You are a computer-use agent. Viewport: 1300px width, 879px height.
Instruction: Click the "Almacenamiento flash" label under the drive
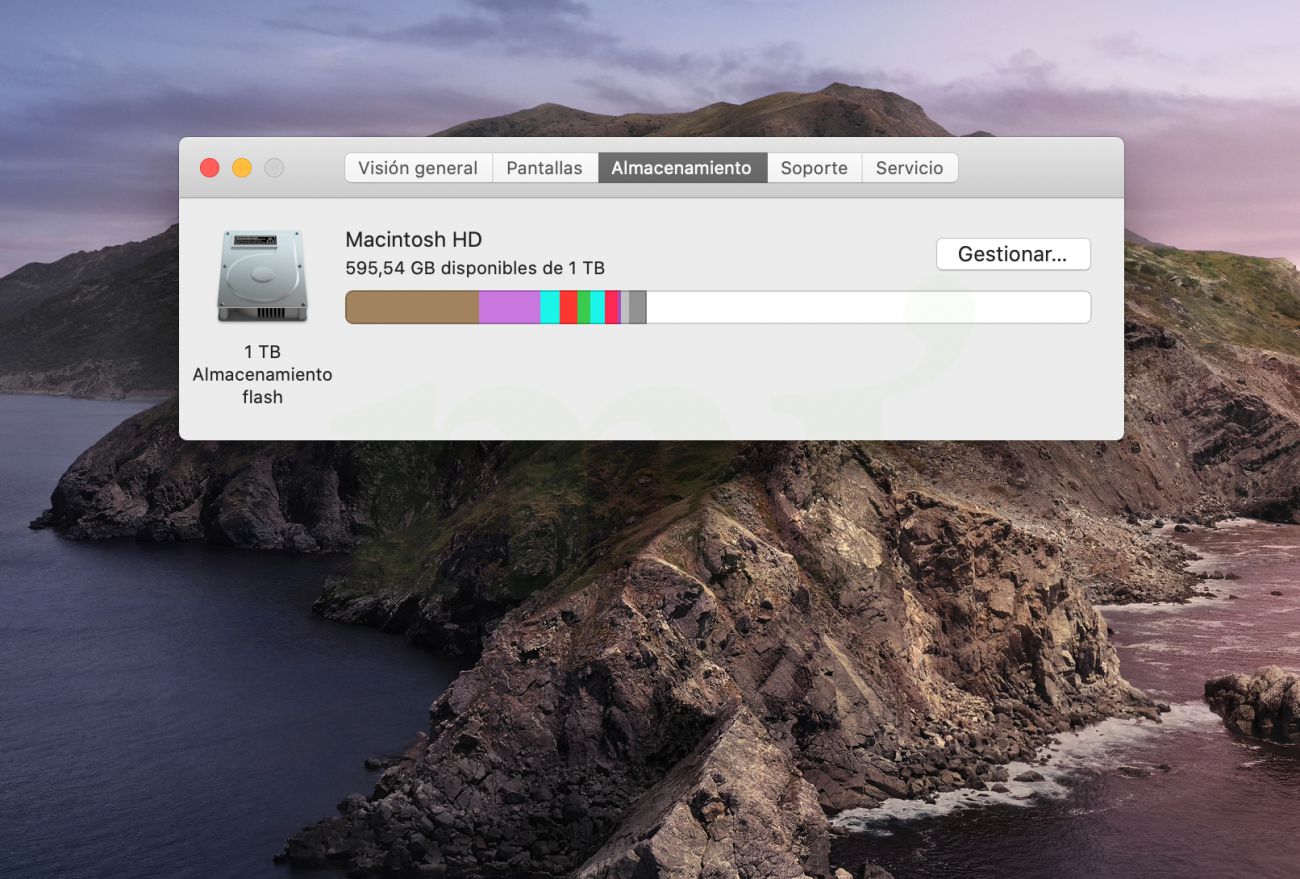pos(262,386)
